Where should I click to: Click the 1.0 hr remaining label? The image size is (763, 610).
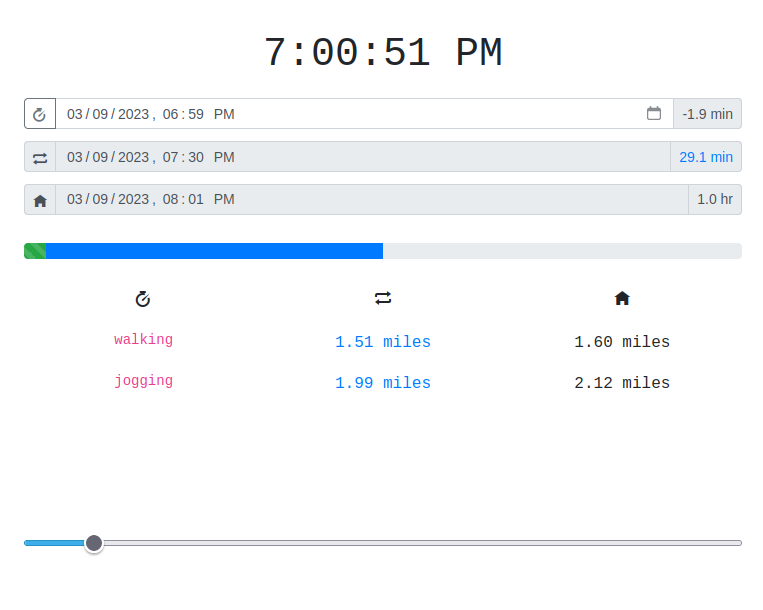pyautogui.click(x=714, y=200)
